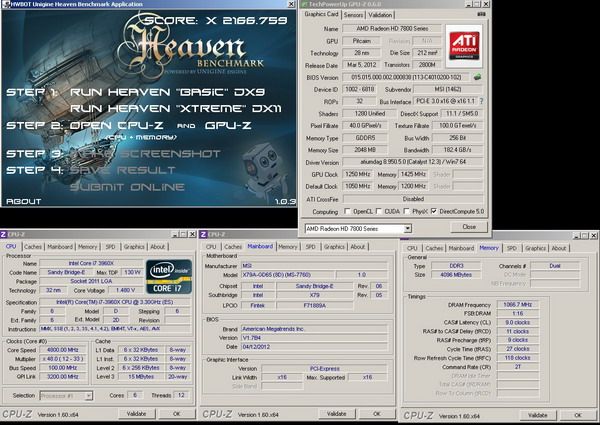Open SPD tab in CPU-Z Memory window
The width and height of the screenshot is (600, 425).
click(512, 248)
